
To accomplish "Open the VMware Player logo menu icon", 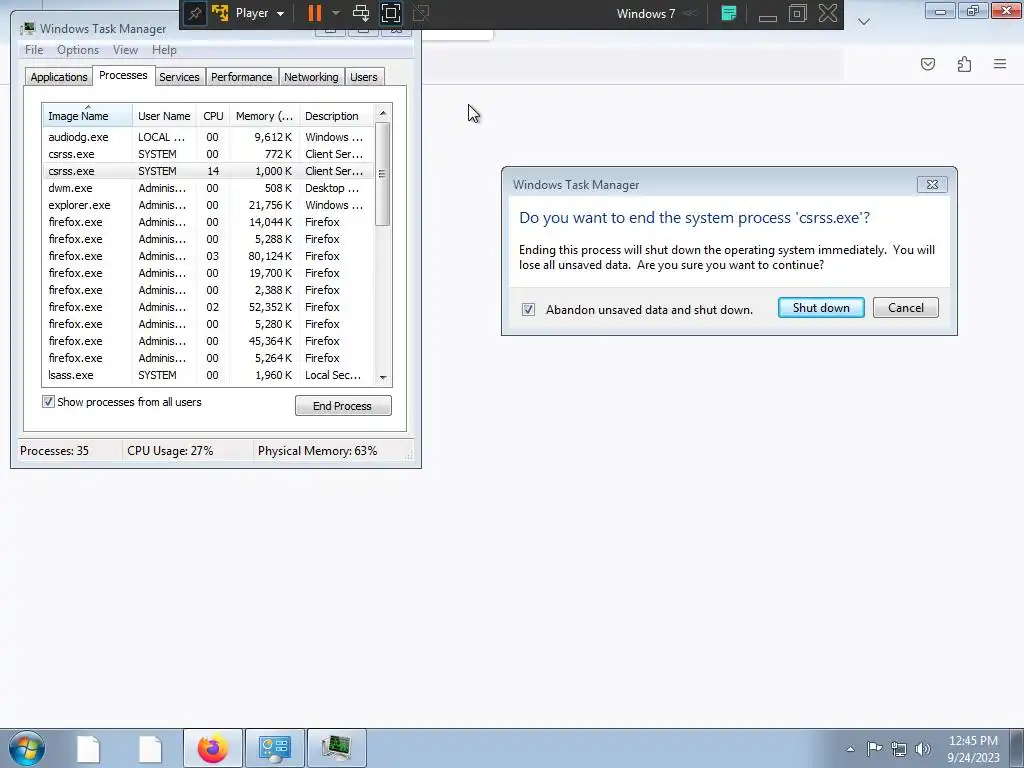I will tap(220, 13).
